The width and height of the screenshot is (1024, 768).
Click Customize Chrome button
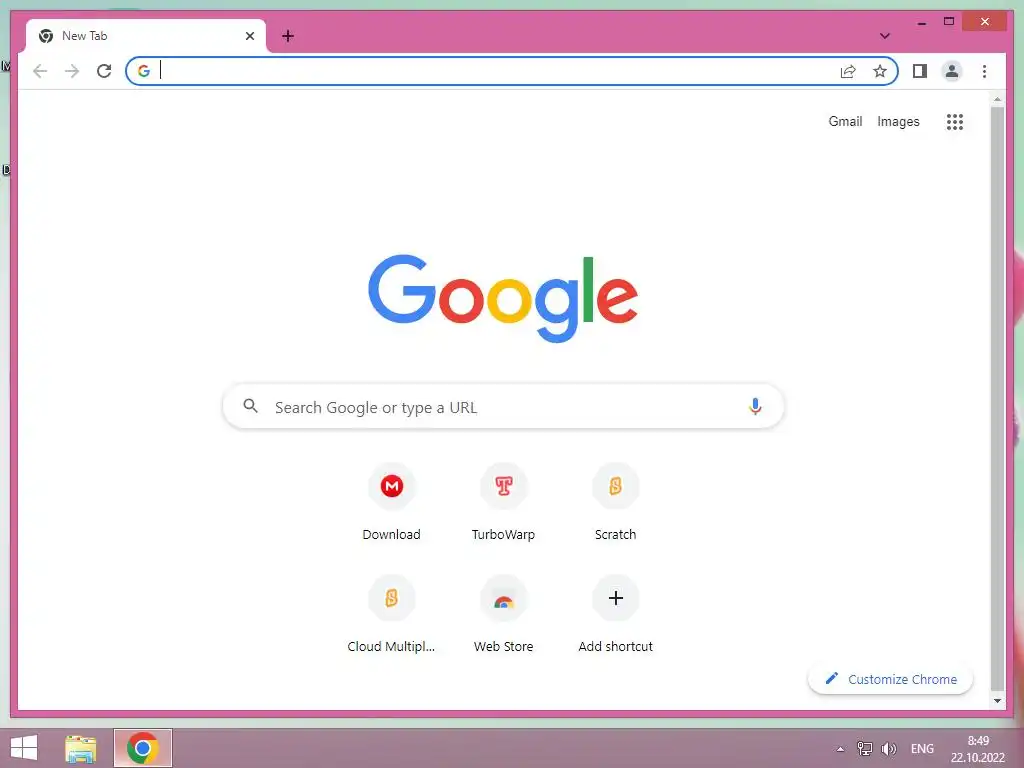tap(890, 679)
